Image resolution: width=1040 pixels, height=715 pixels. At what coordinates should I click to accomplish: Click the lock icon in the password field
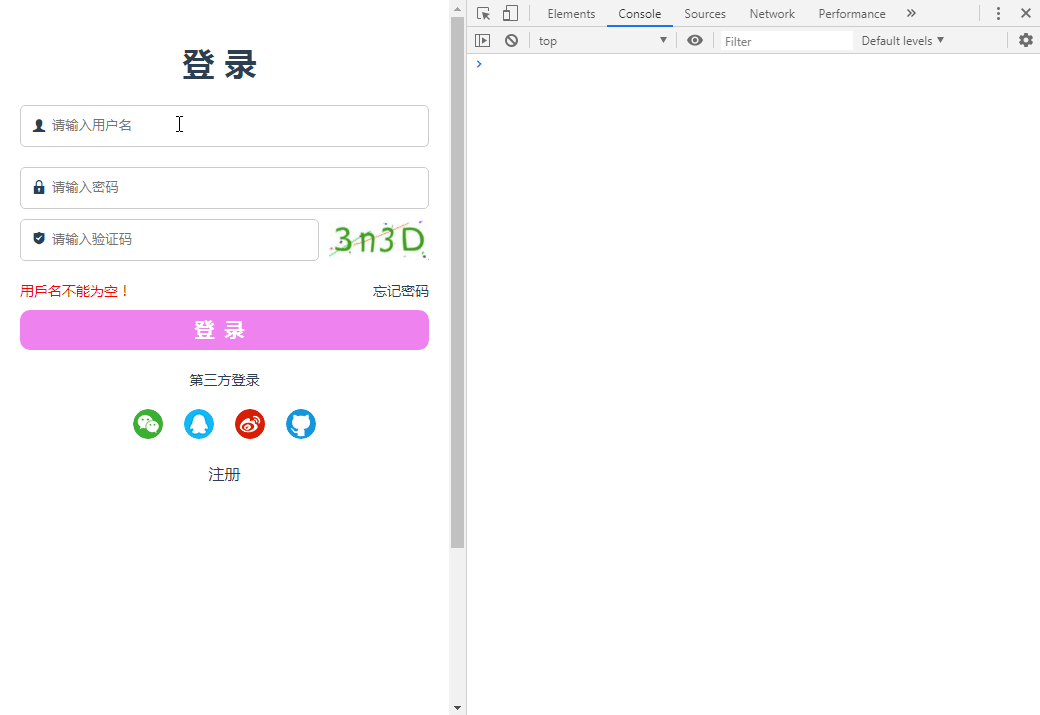coord(38,187)
